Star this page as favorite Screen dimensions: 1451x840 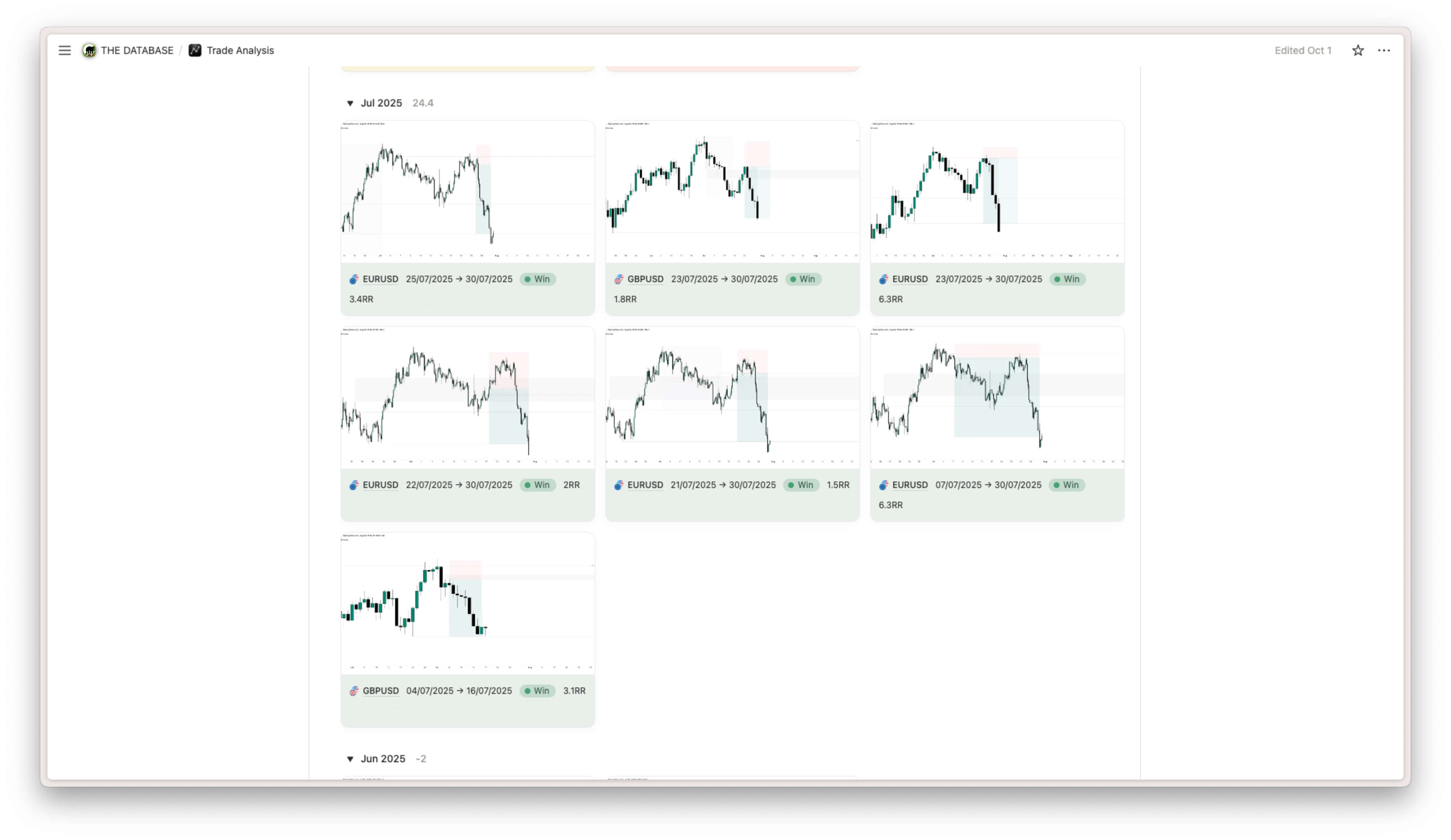(1358, 51)
